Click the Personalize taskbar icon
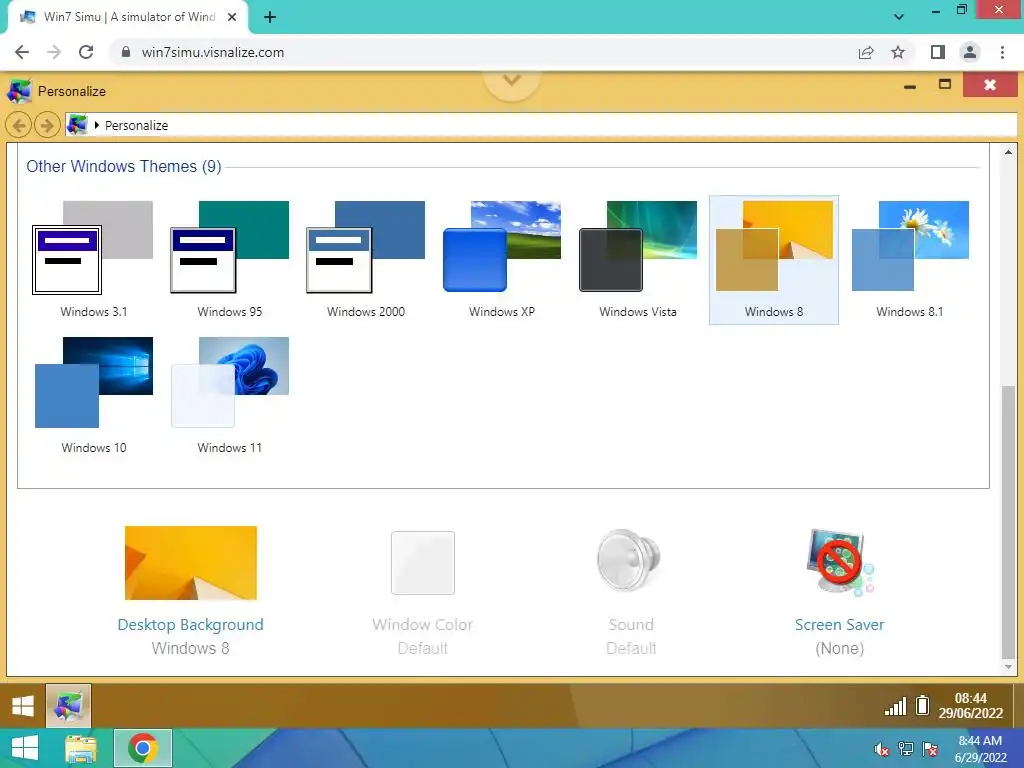Image resolution: width=1024 pixels, height=768 pixels. coord(69,706)
